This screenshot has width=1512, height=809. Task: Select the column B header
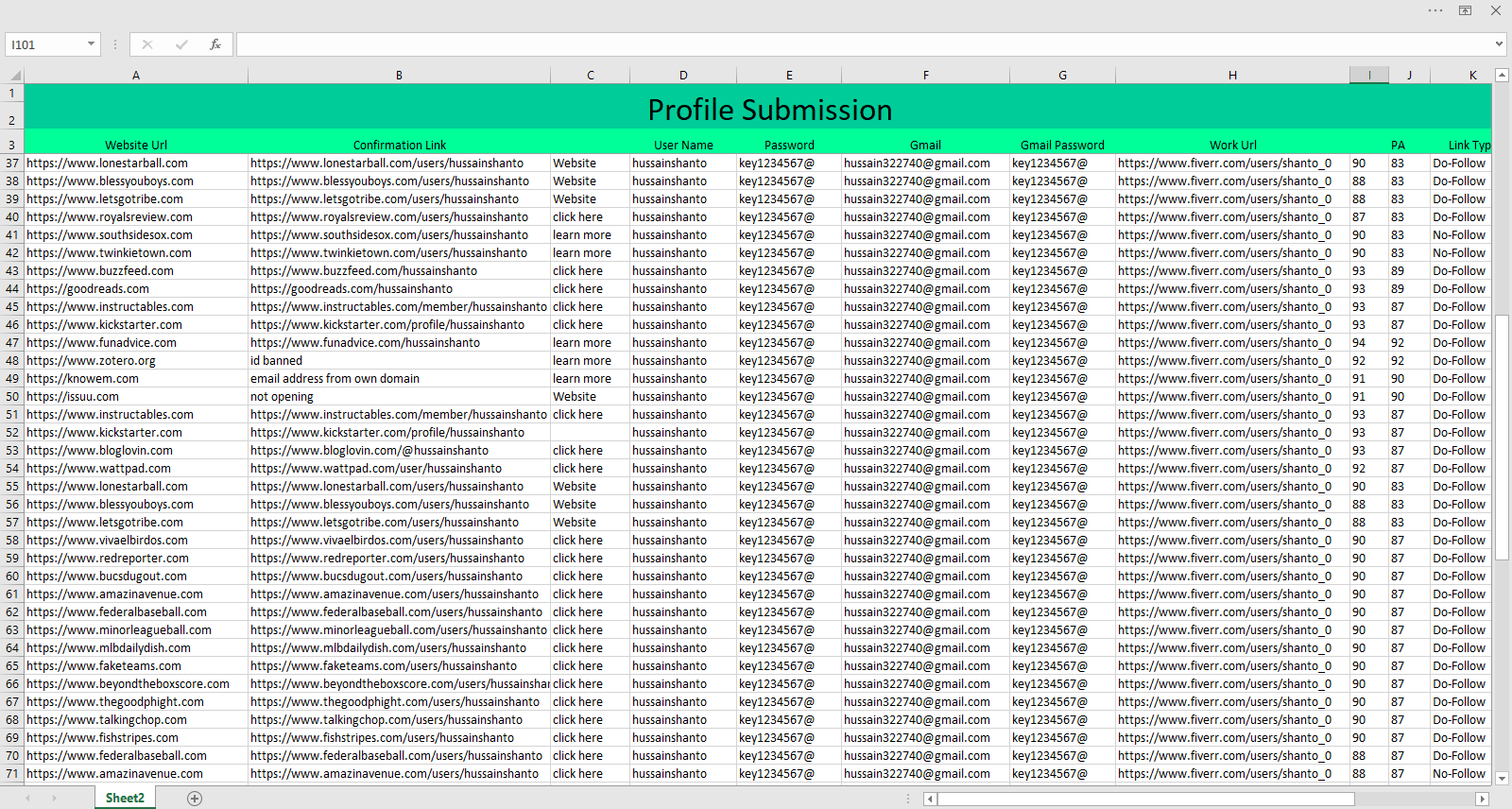[x=399, y=75]
